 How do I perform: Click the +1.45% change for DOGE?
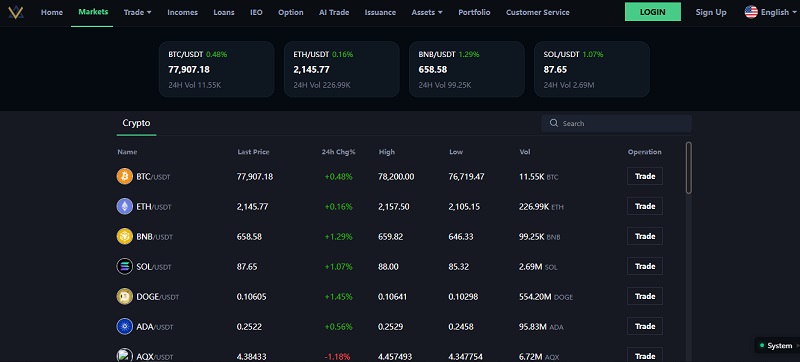tap(338, 297)
